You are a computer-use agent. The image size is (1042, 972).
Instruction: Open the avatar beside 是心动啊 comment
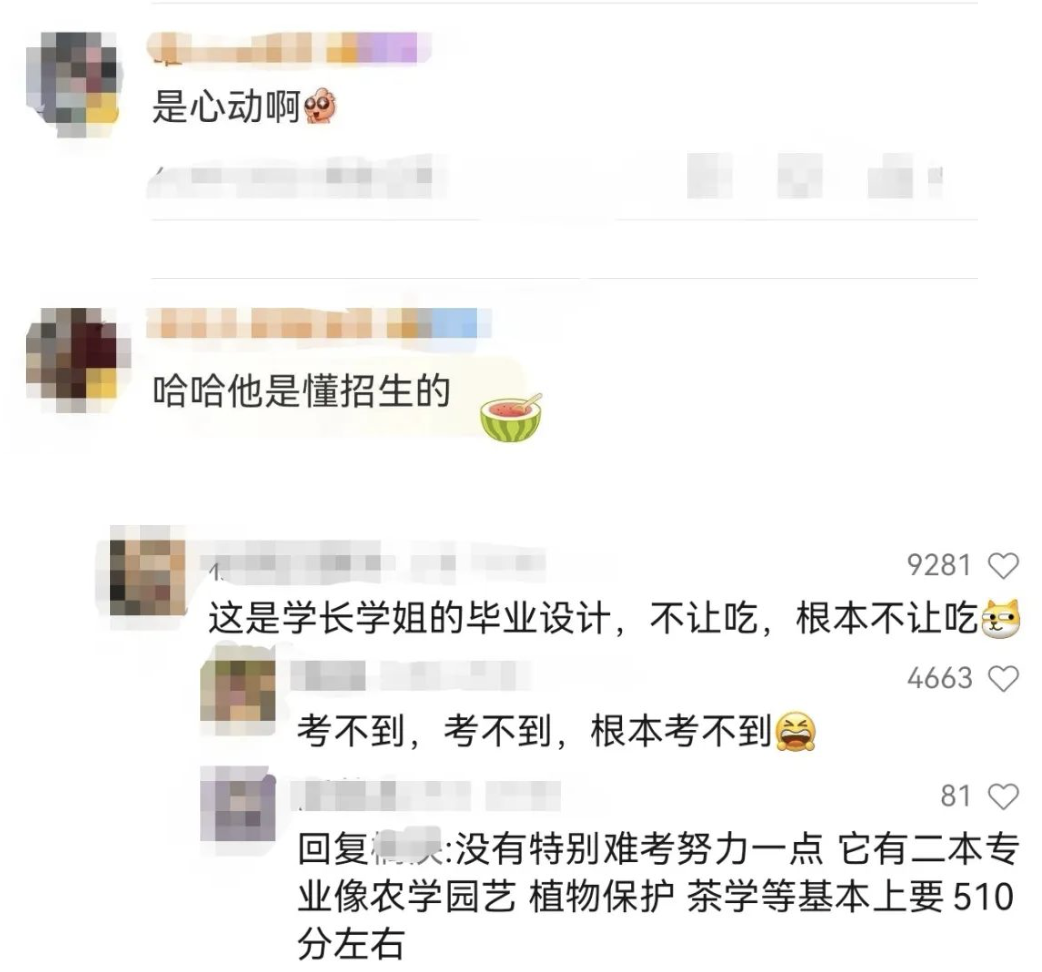(x=72, y=83)
